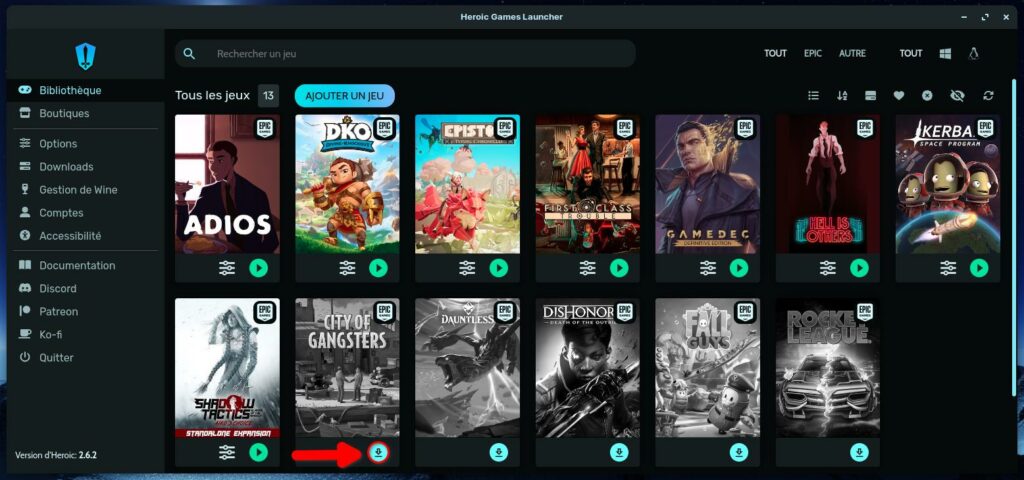Open the Downloads sidebar item

click(x=66, y=167)
